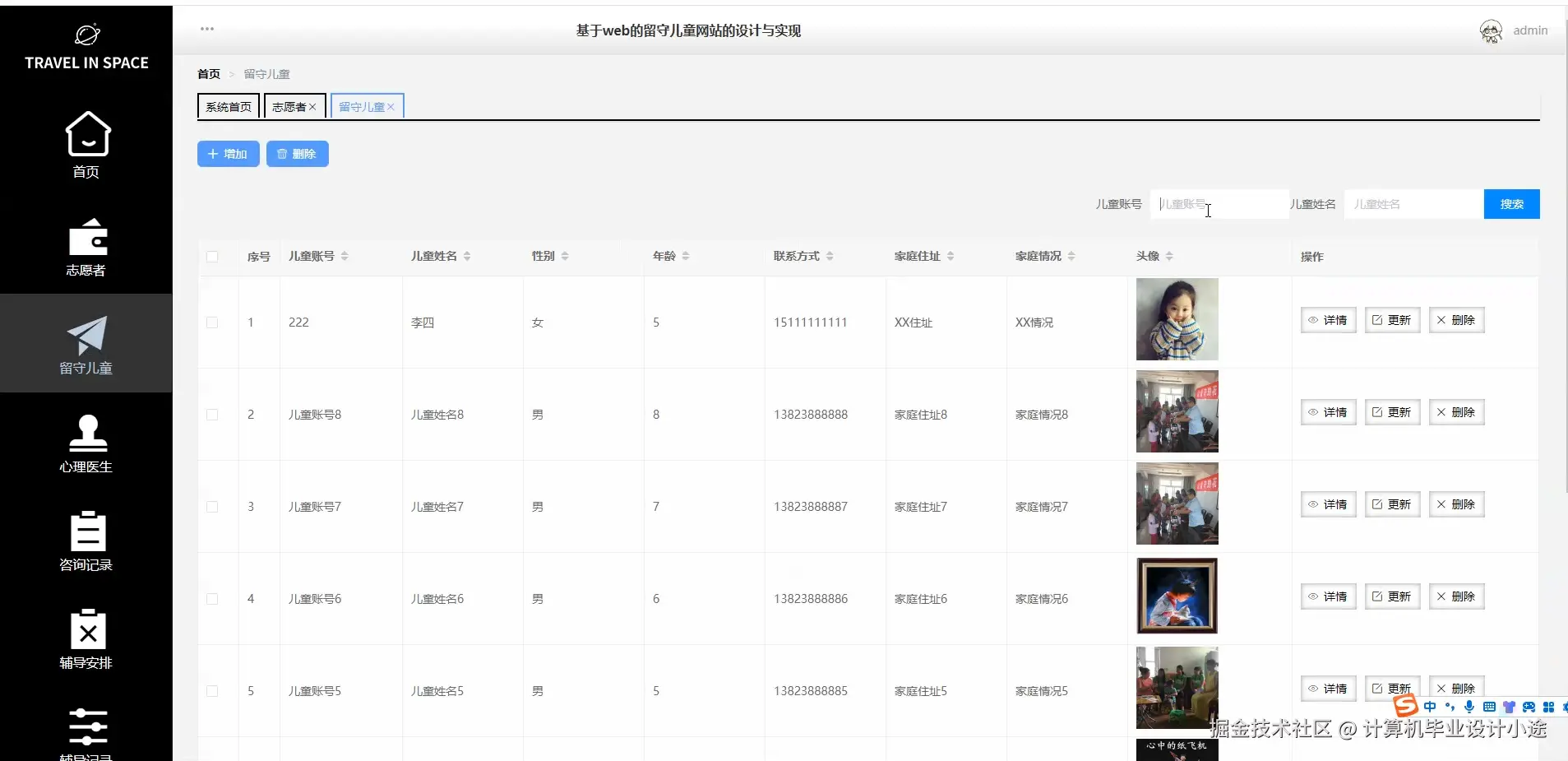Viewport: 1568px width, 761px height.
Task: Click 更新 for 儿童姓名7
Action: coord(1392,504)
